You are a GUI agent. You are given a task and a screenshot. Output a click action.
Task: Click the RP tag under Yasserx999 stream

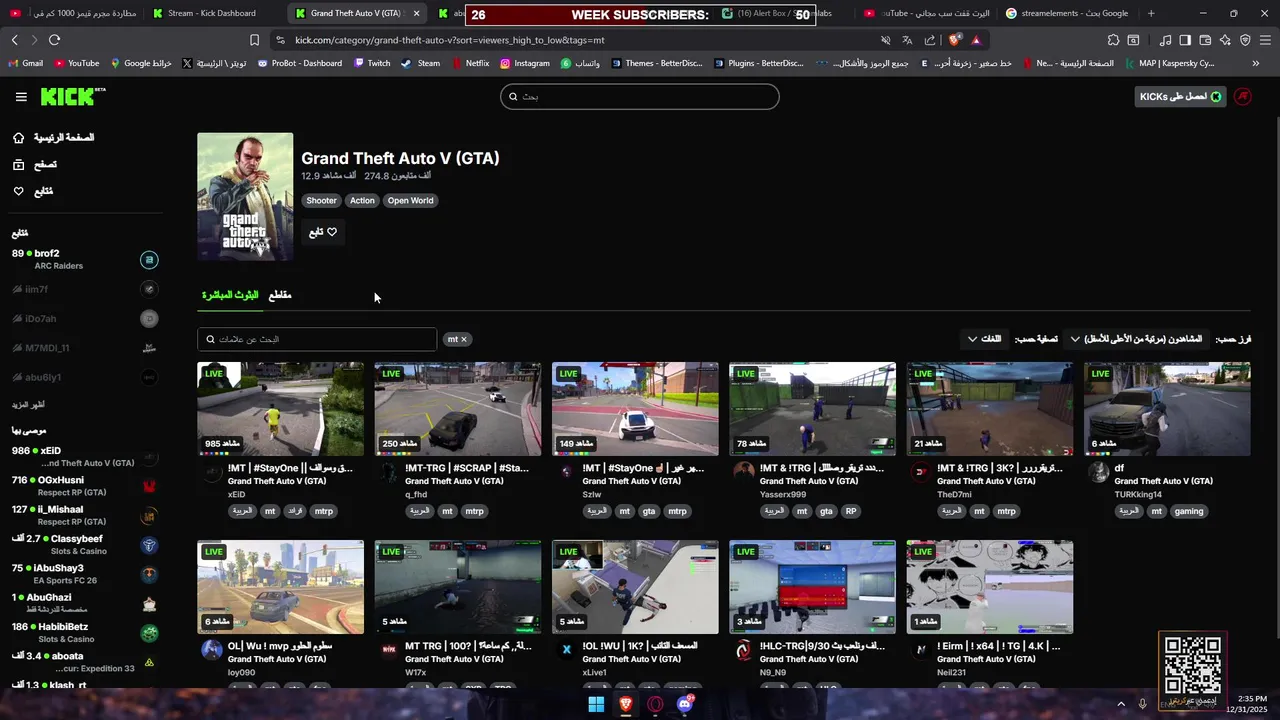click(x=850, y=511)
